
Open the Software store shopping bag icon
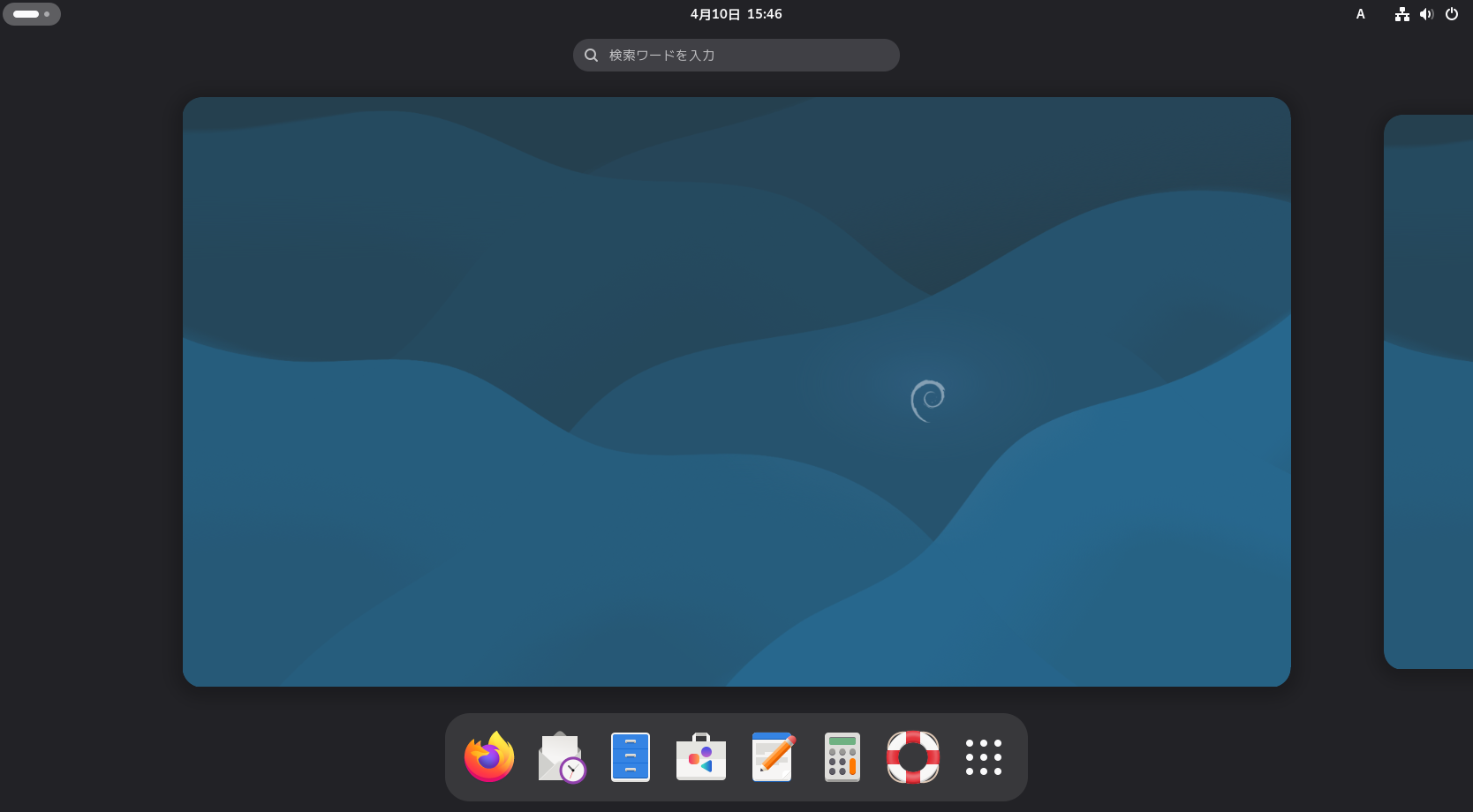coord(701,757)
